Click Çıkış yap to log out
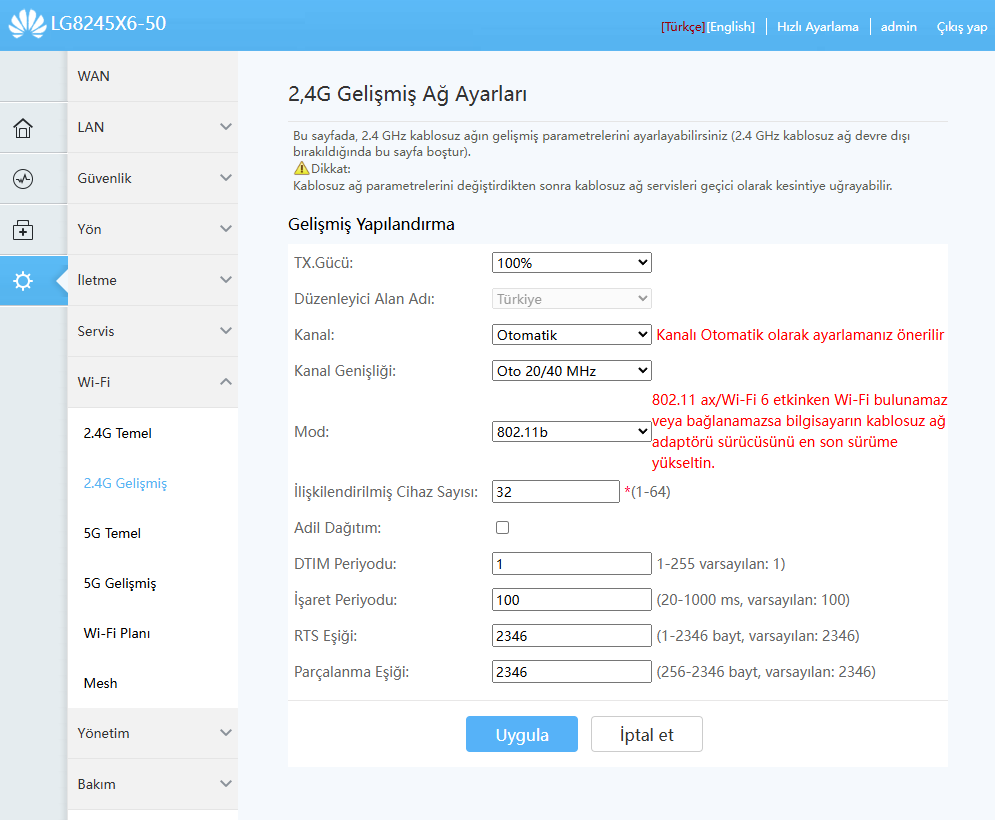Screen dimensions: 995x820 click(x=961, y=27)
